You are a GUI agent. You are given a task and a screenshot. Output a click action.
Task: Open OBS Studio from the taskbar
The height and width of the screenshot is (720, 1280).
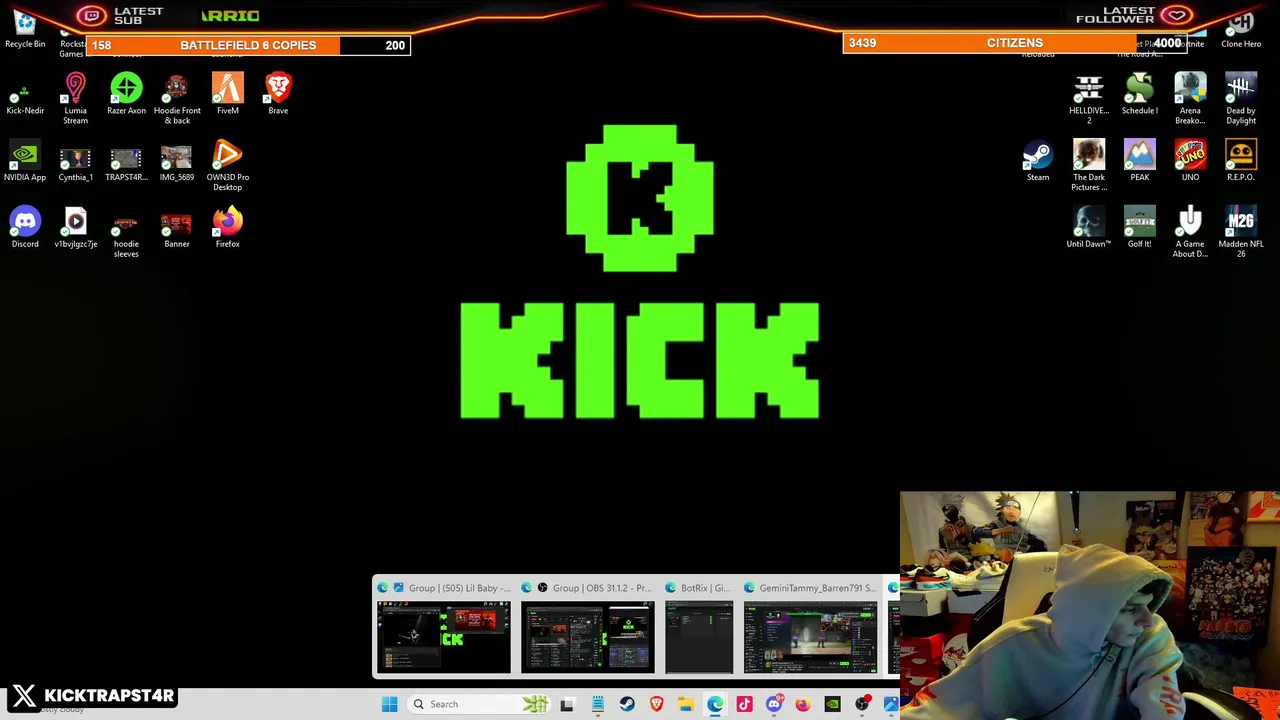click(862, 704)
